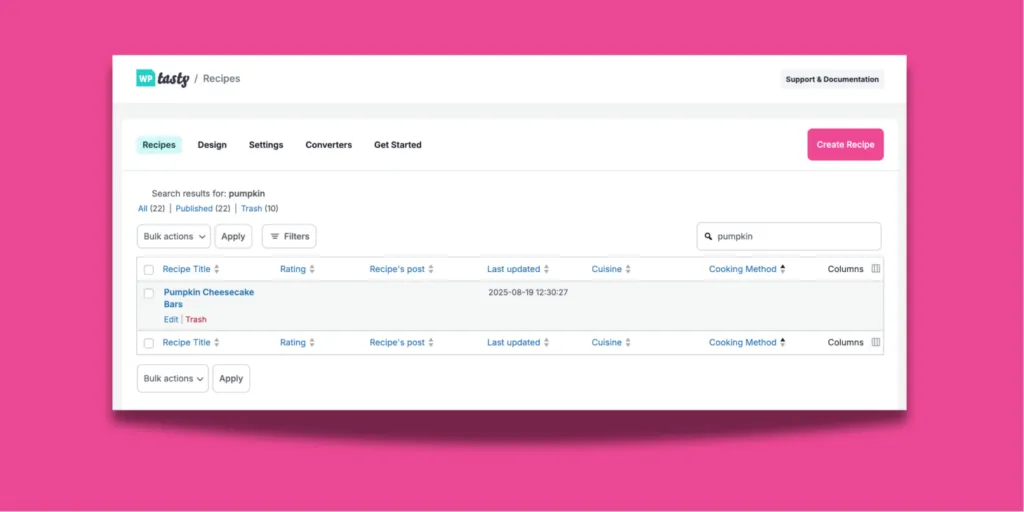
Task: Sort by Last updated in header
Action: 513,269
